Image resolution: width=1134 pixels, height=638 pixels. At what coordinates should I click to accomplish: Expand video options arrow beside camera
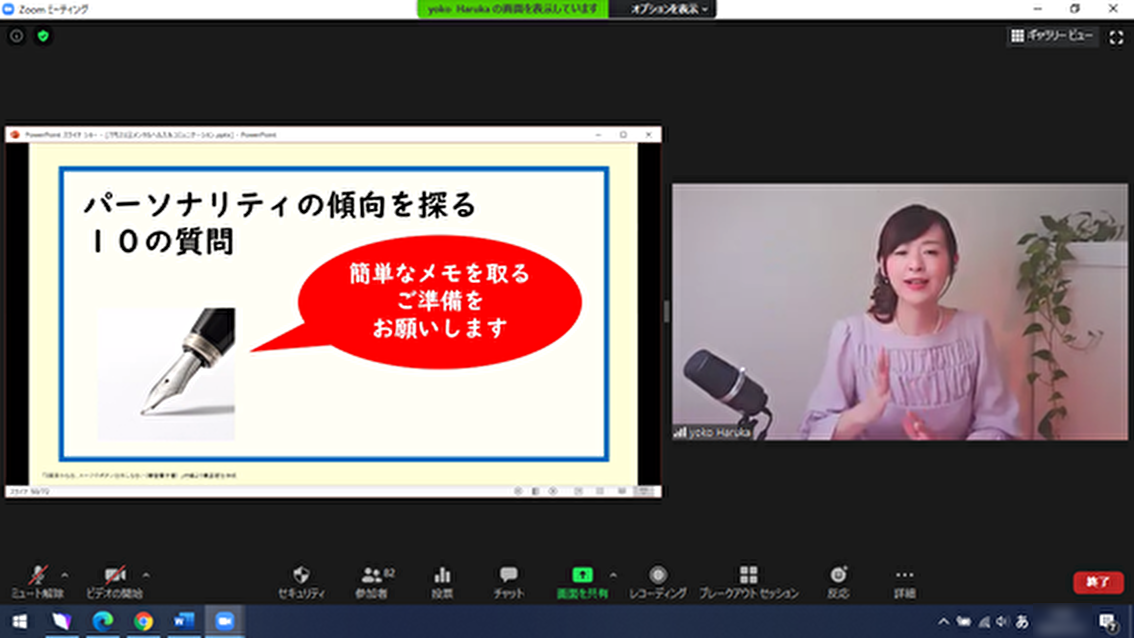coord(146,575)
